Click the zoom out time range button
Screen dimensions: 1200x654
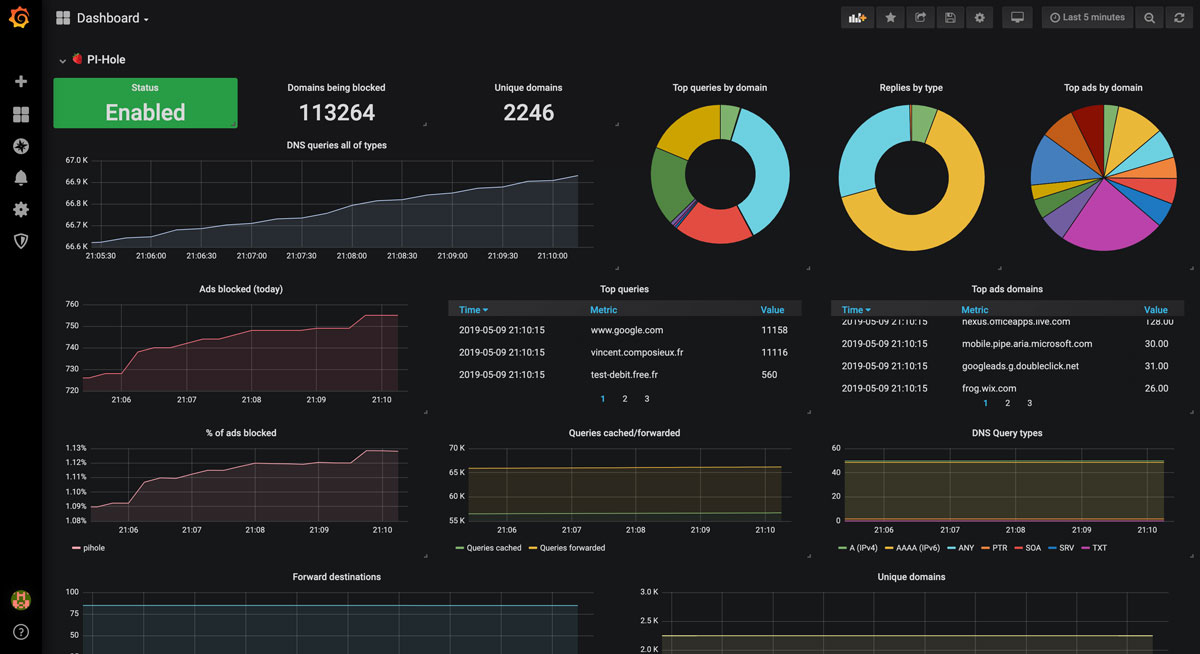pos(1149,17)
